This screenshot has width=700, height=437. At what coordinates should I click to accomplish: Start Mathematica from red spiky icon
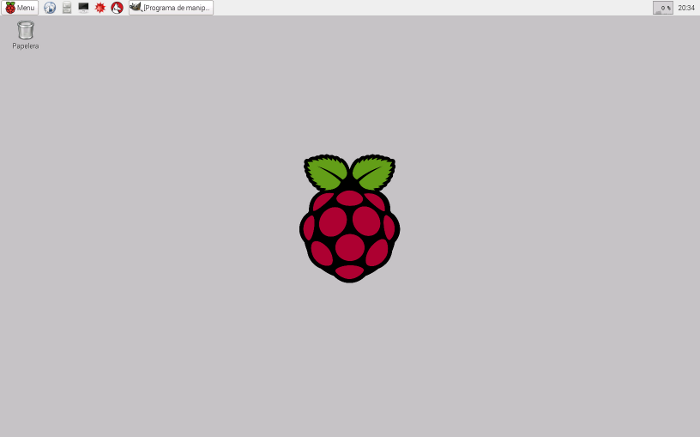[100, 8]
